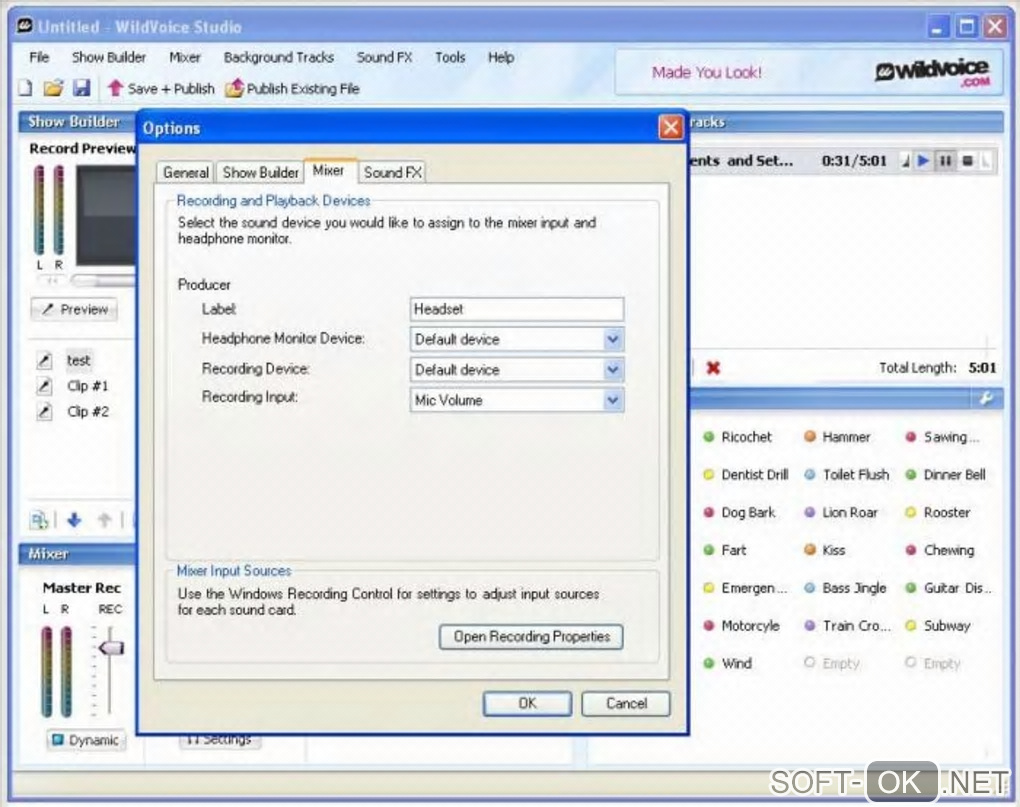Click the save floppy disk icon
Viewport: 1020px width, 807px height.
tap(81, 88)
